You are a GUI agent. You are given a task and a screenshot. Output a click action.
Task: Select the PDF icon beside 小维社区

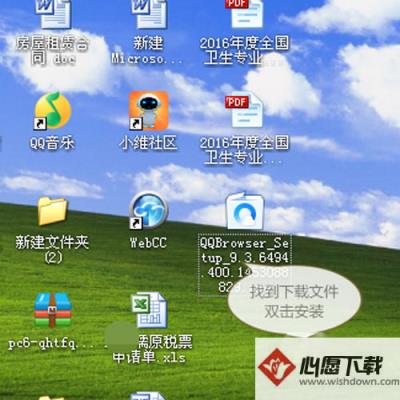[244, 111]
